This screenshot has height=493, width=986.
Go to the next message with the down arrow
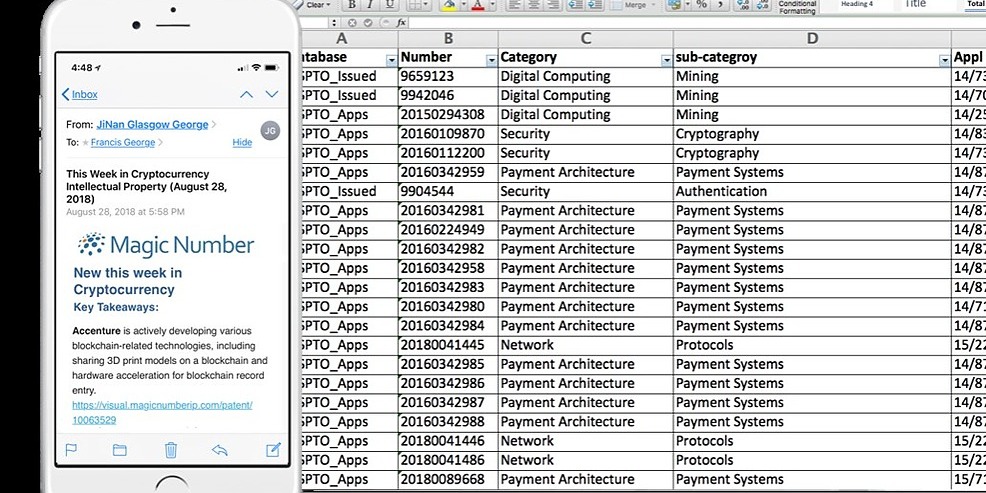click(x=272, y=94)
